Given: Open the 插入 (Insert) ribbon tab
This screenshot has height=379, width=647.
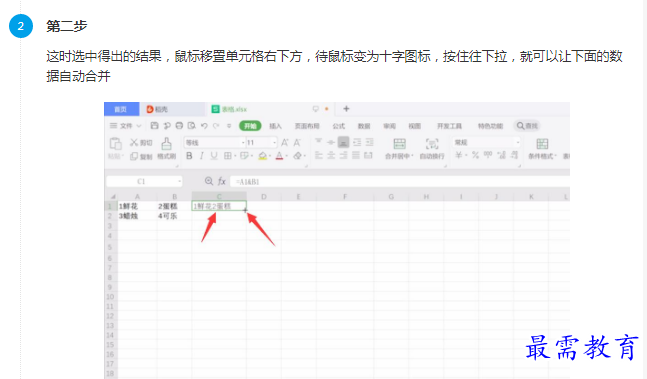Looking at the screenshot, I should (x=275, y=126).
